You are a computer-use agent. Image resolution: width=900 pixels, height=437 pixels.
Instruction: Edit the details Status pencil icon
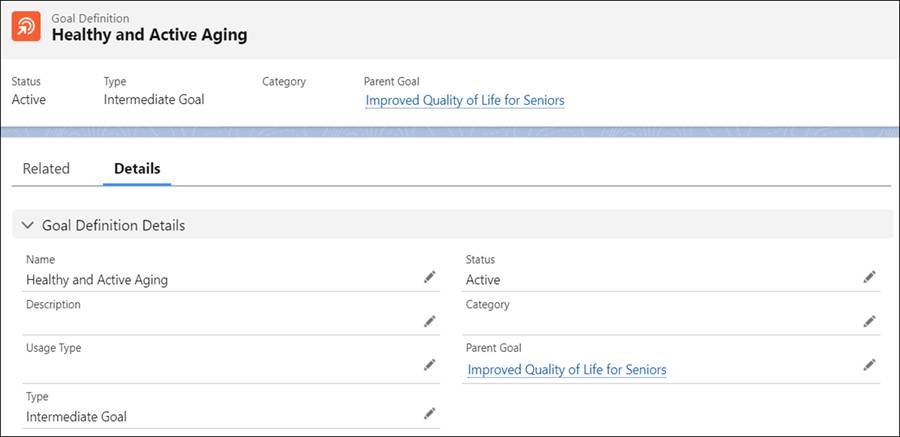pos(869,277)
